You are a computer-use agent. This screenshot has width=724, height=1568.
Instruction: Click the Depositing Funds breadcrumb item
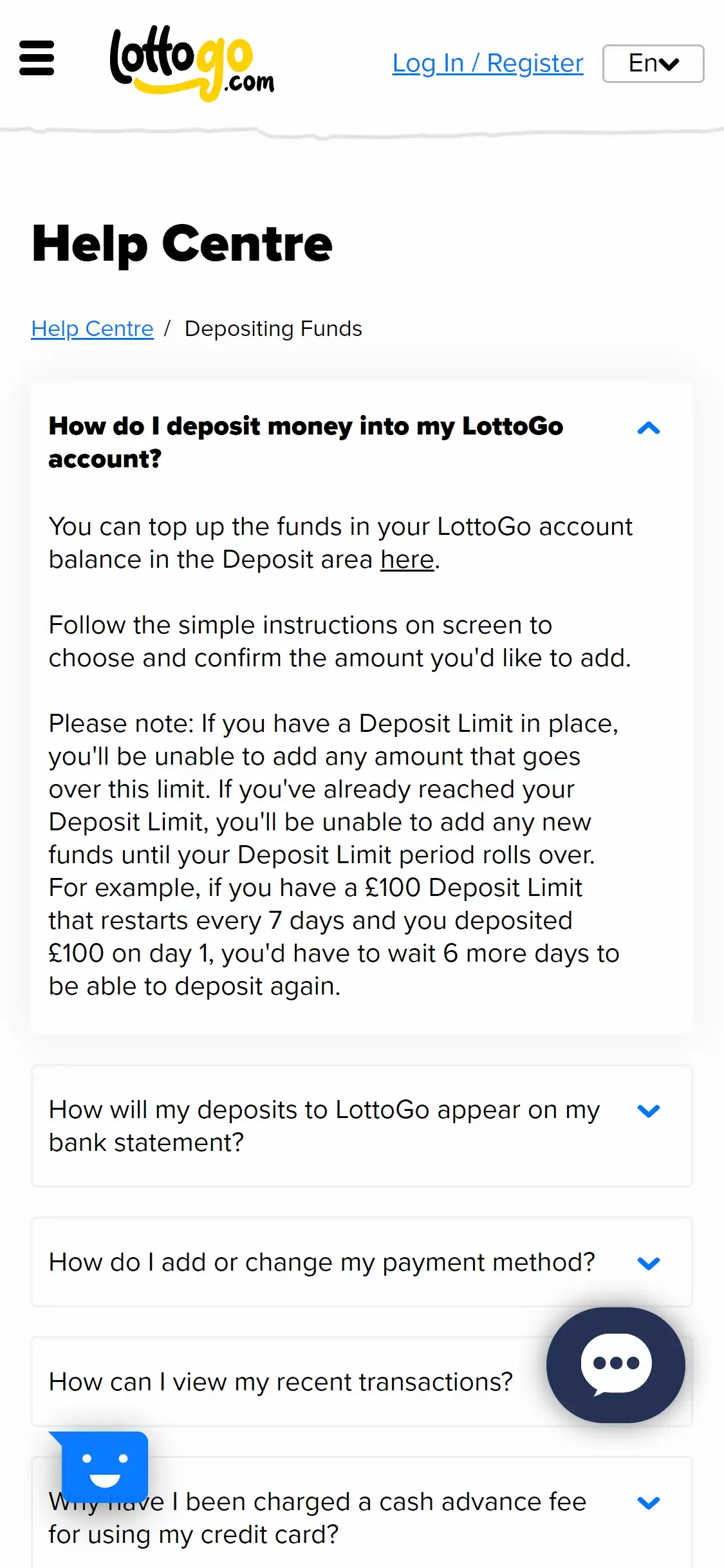[273, 328]
